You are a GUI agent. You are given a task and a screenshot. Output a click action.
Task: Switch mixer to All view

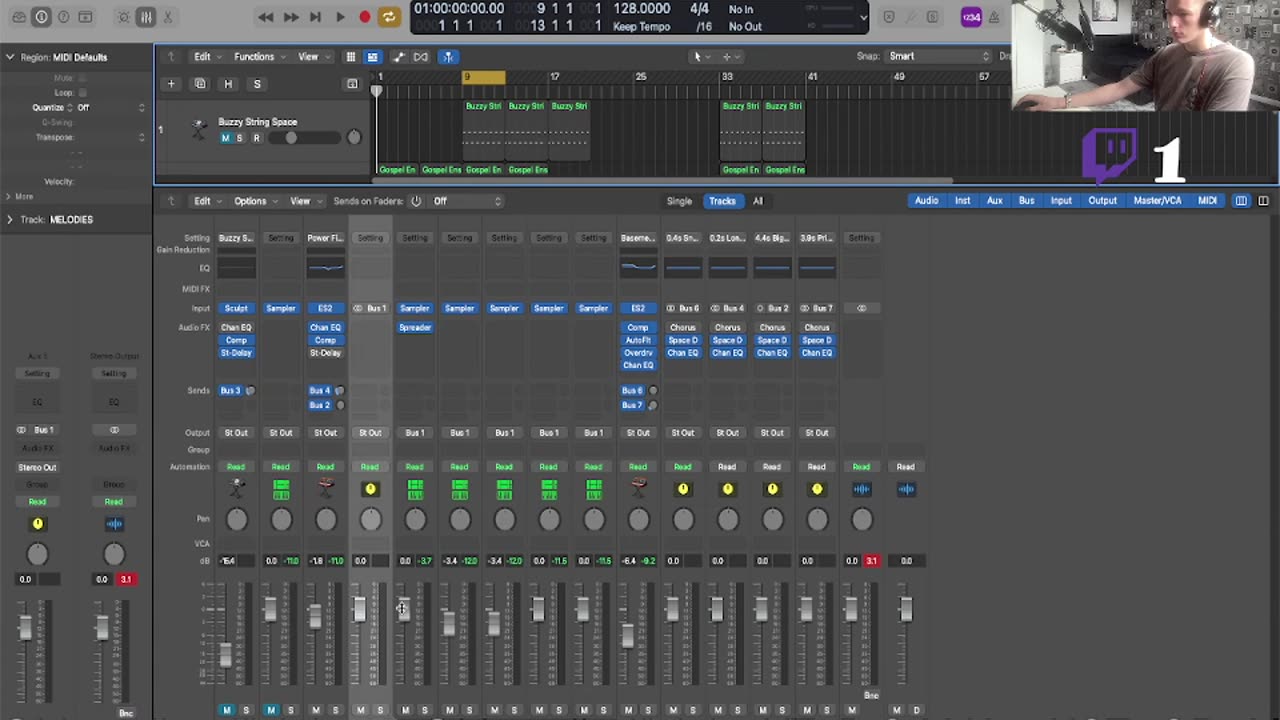(x=757, y=201)
